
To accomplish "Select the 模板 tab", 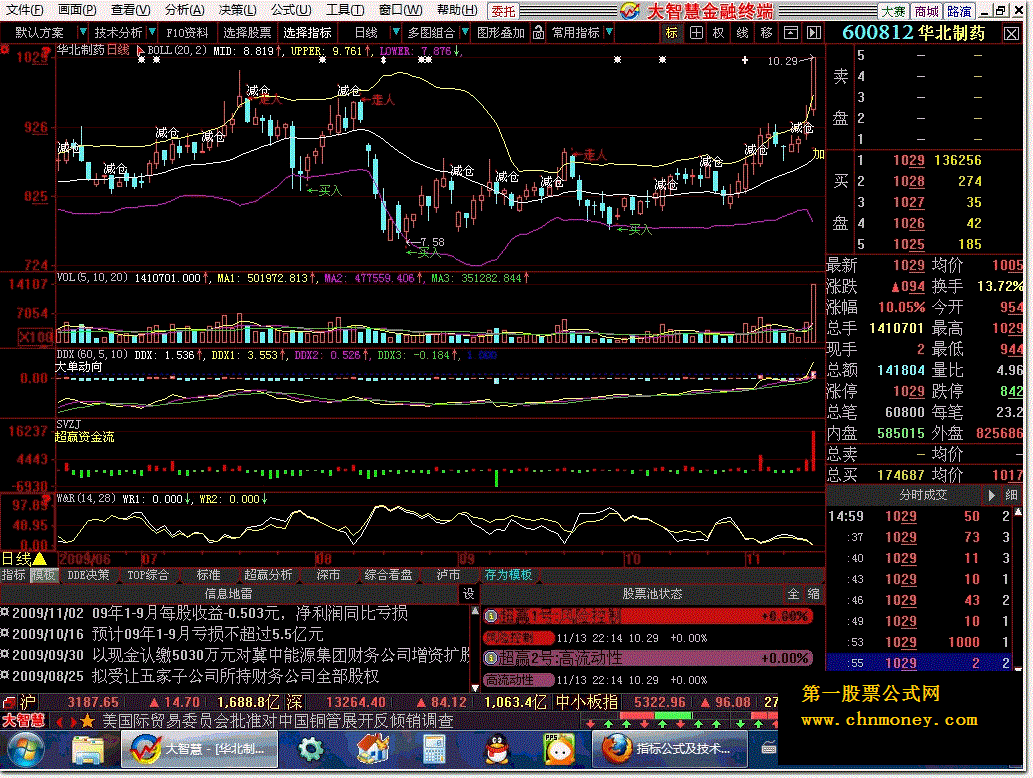I will point(43,575).
